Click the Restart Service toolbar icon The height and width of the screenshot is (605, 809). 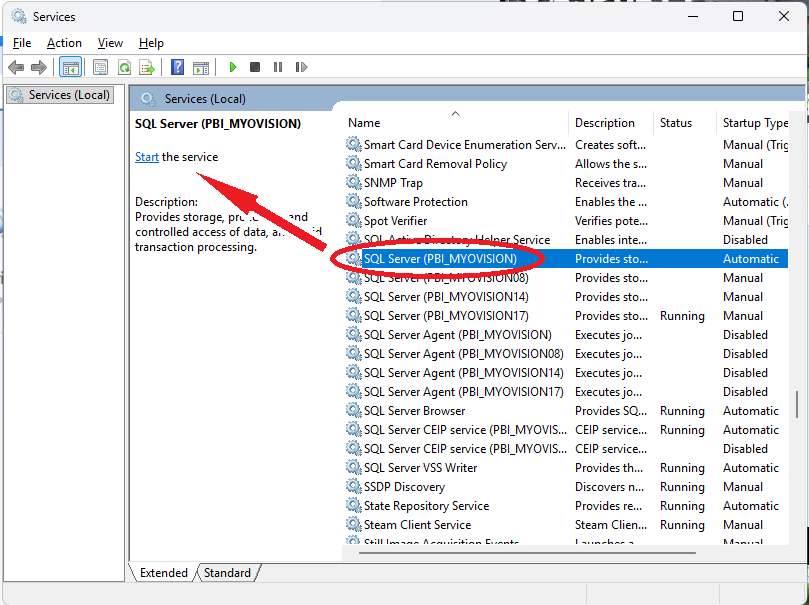point(301,67)
